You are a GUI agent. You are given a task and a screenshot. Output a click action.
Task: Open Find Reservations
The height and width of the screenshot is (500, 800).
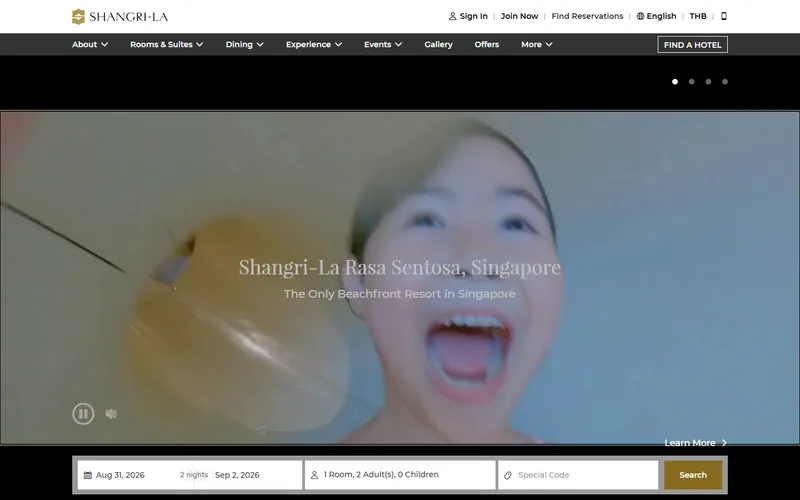click(x=587, y=16)
